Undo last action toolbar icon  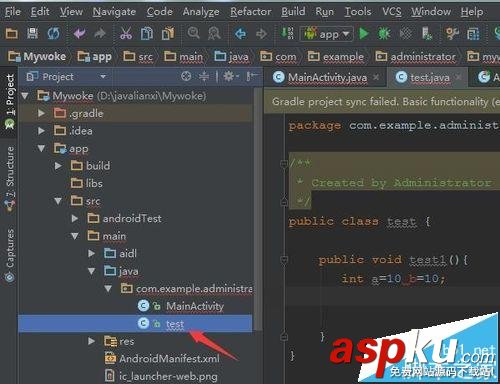80,33
